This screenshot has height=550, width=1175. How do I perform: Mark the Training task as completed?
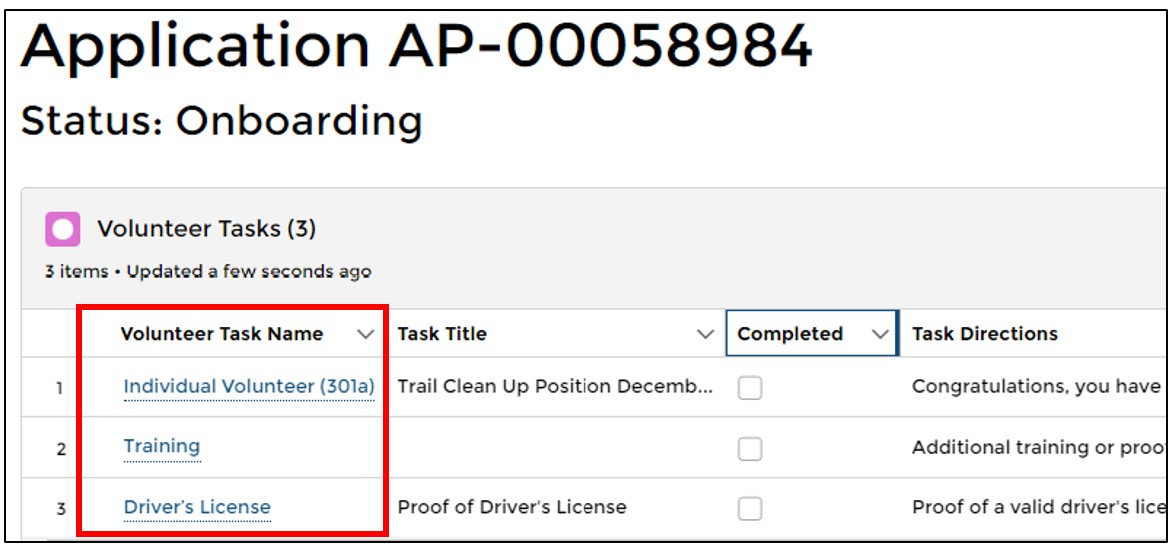point(749,449)
